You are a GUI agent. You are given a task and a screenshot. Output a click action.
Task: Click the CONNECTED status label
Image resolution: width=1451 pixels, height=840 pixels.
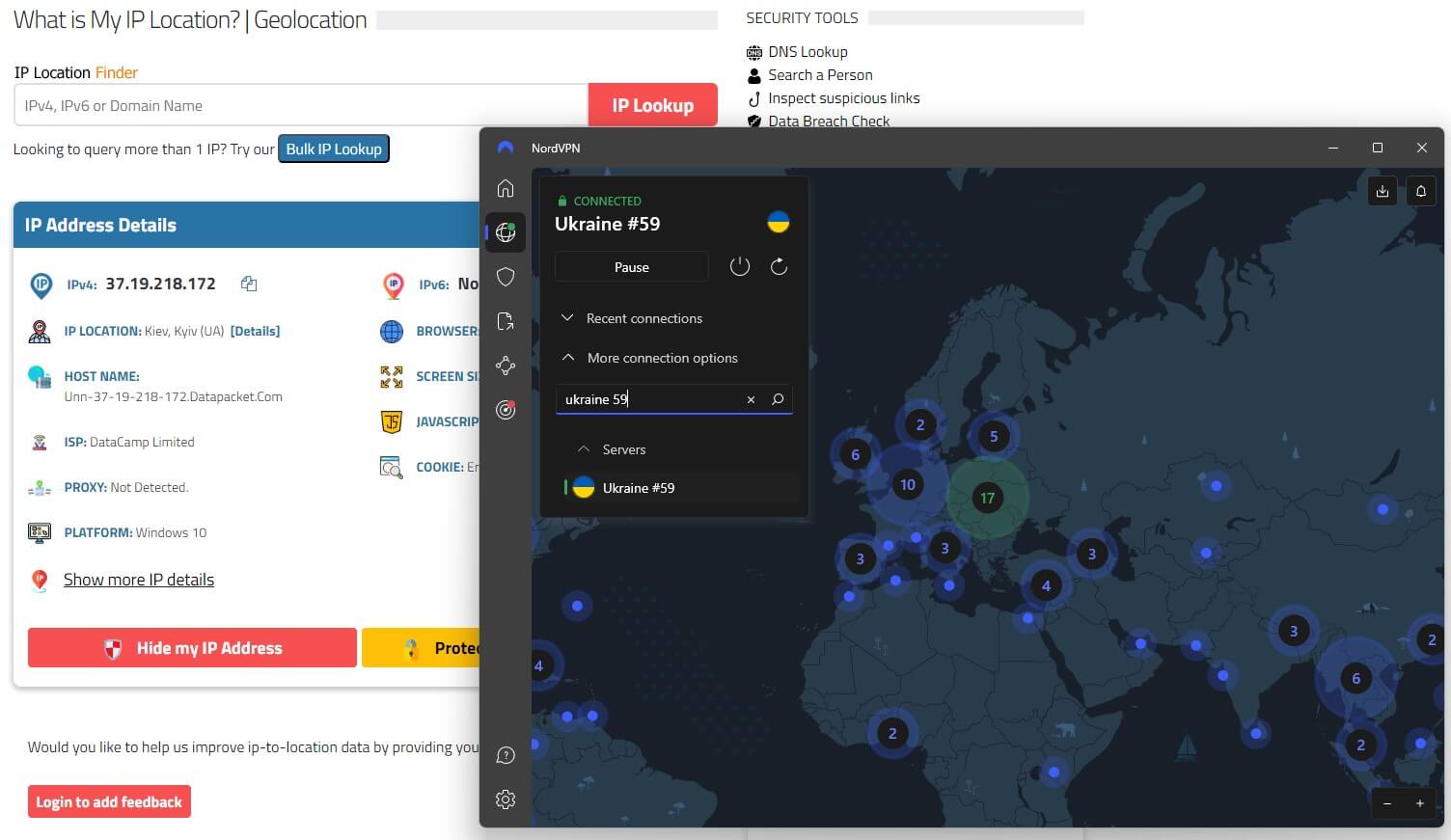pos(607,201)
